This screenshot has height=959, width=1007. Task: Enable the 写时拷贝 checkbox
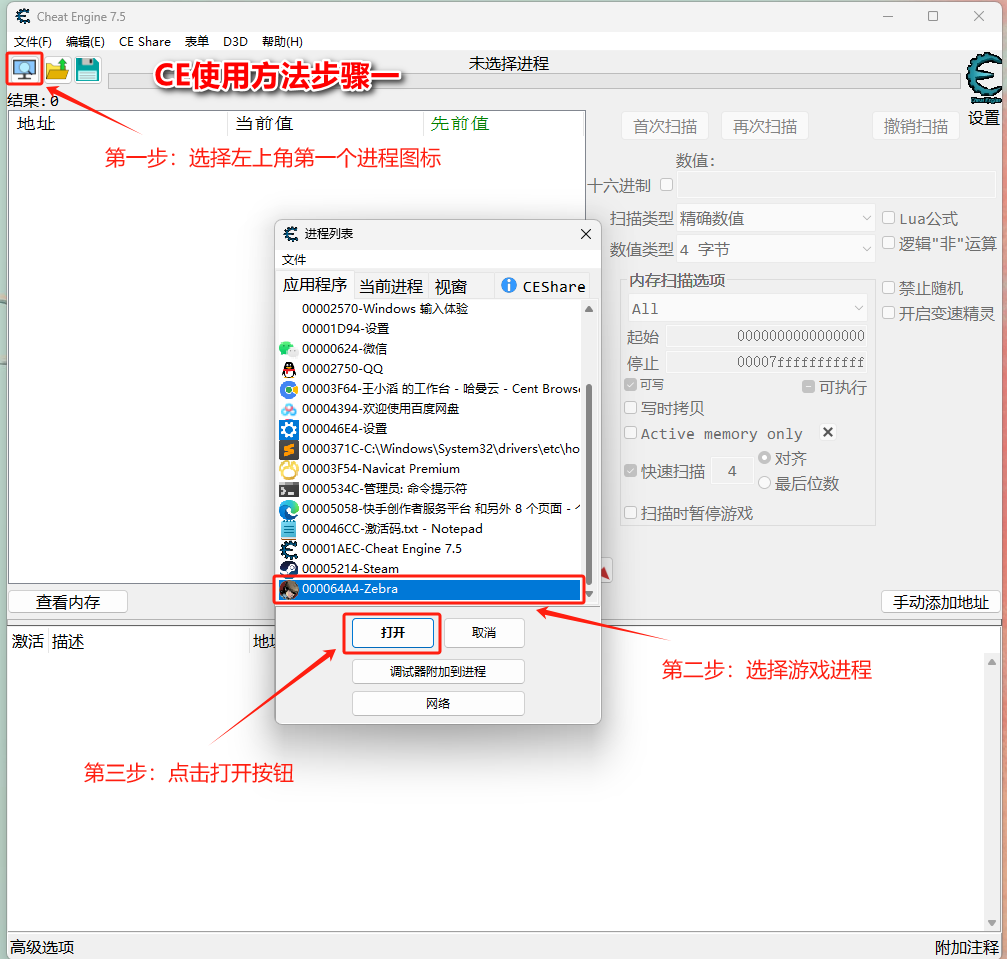(x=630, y=408)
